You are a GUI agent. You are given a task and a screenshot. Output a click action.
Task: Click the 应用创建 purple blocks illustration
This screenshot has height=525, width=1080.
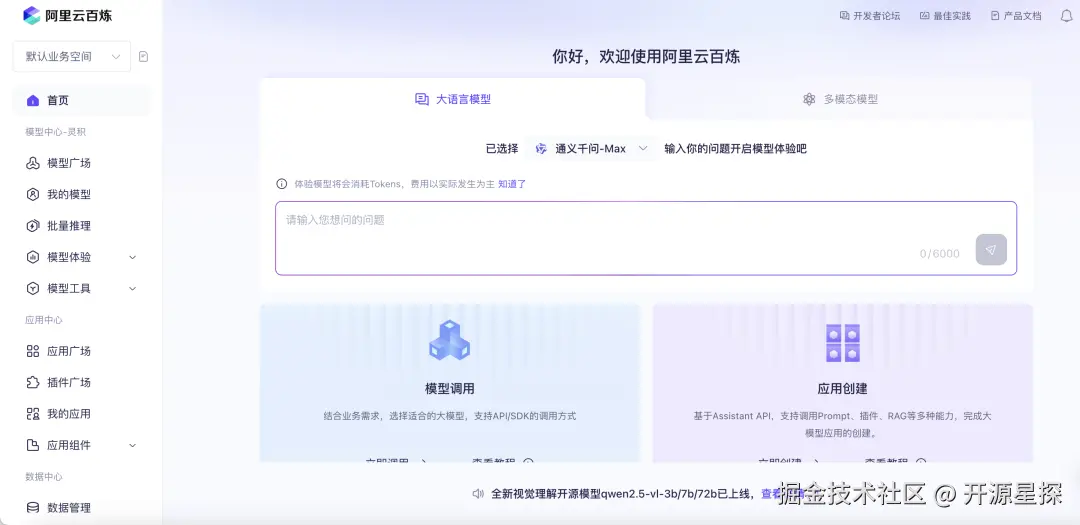pos(842,342)
